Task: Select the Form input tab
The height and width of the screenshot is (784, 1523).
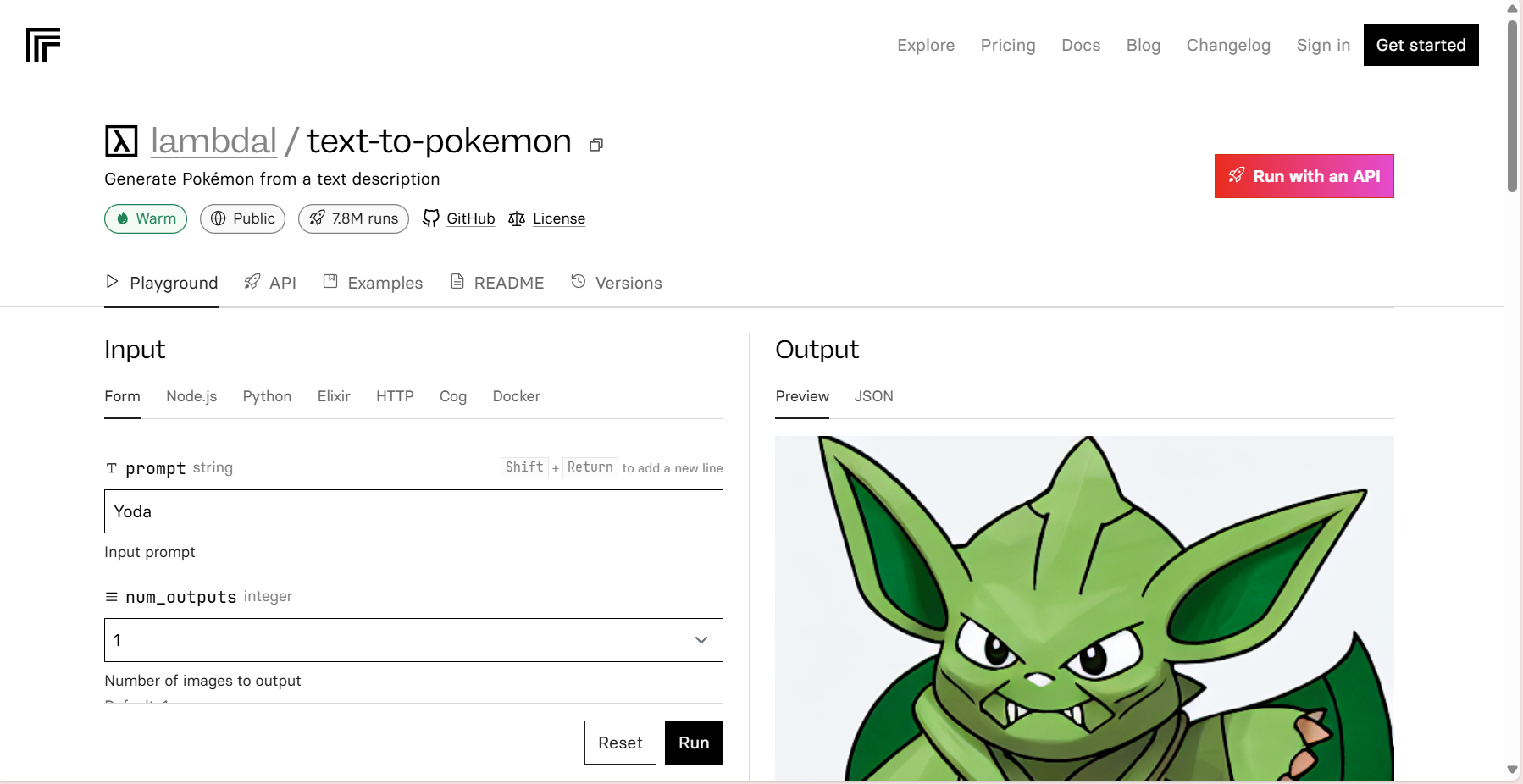Action: coord(123,396)
